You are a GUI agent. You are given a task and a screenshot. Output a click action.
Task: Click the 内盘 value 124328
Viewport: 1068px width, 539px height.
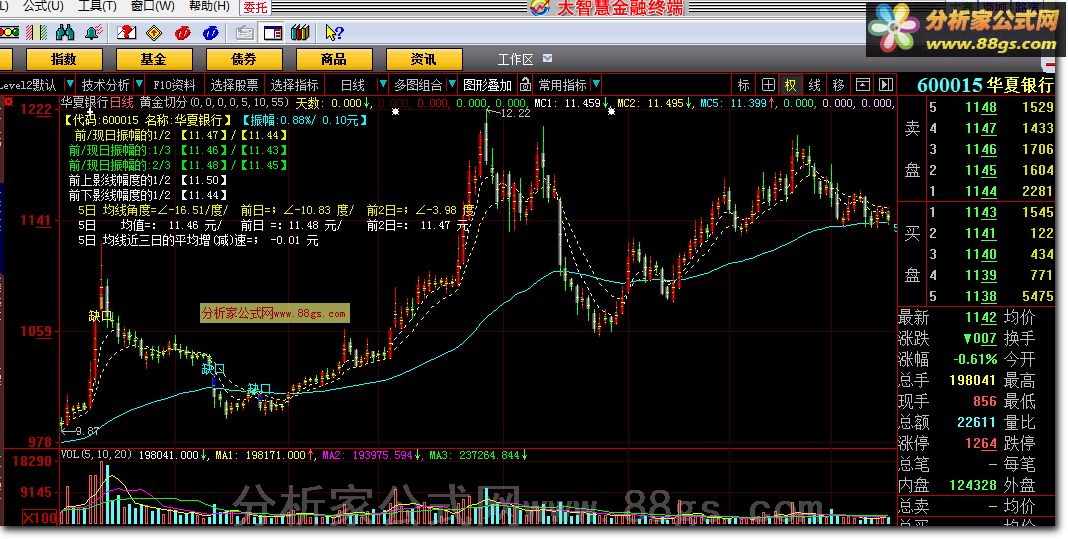[973, 485]
